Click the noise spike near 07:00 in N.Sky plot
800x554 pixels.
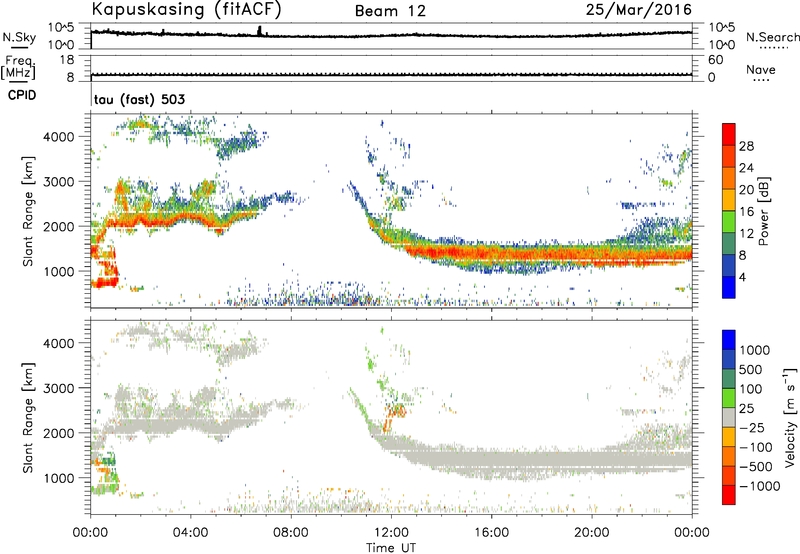coord(259,31)
